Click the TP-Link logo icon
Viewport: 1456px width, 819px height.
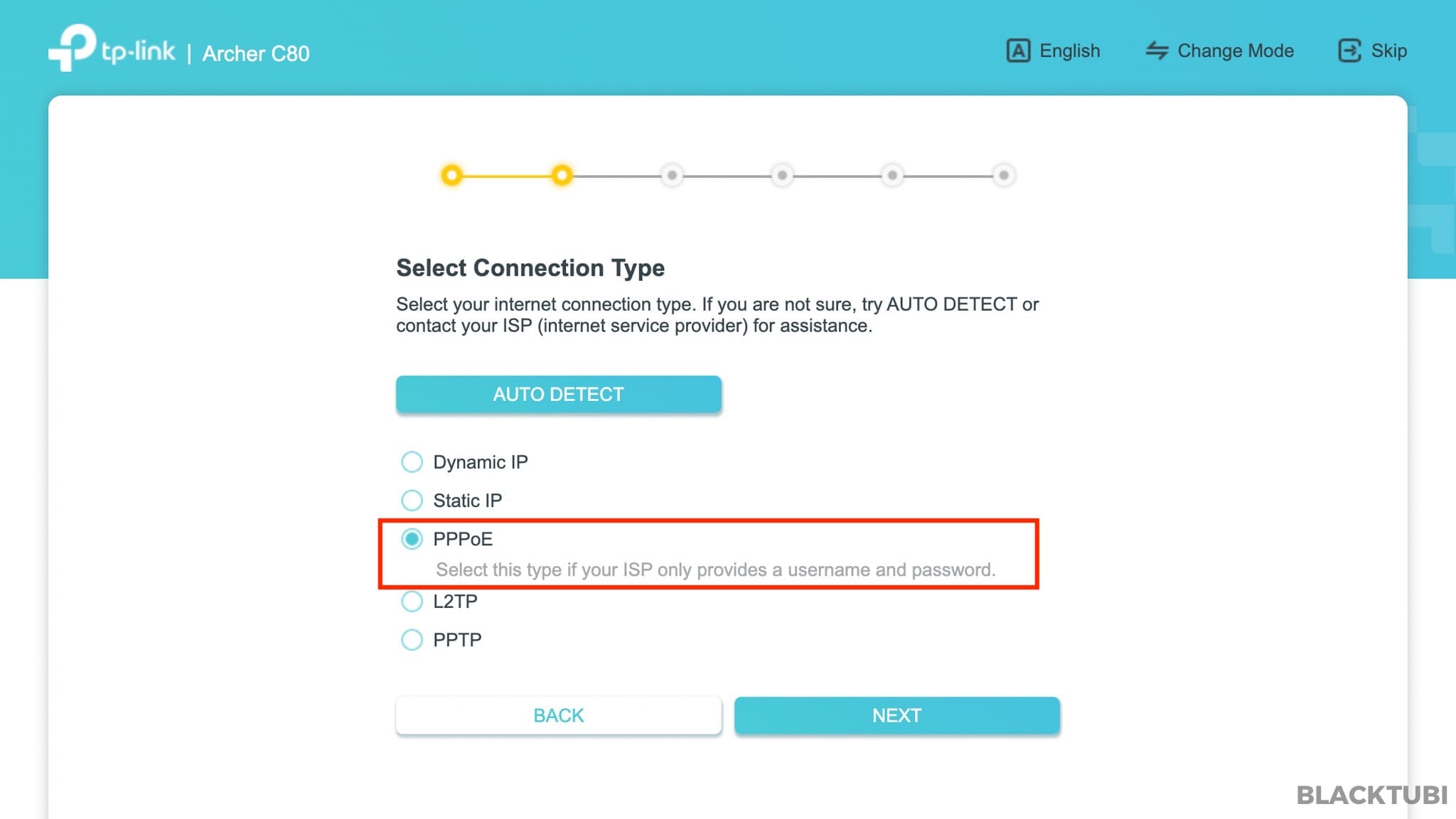72,47
